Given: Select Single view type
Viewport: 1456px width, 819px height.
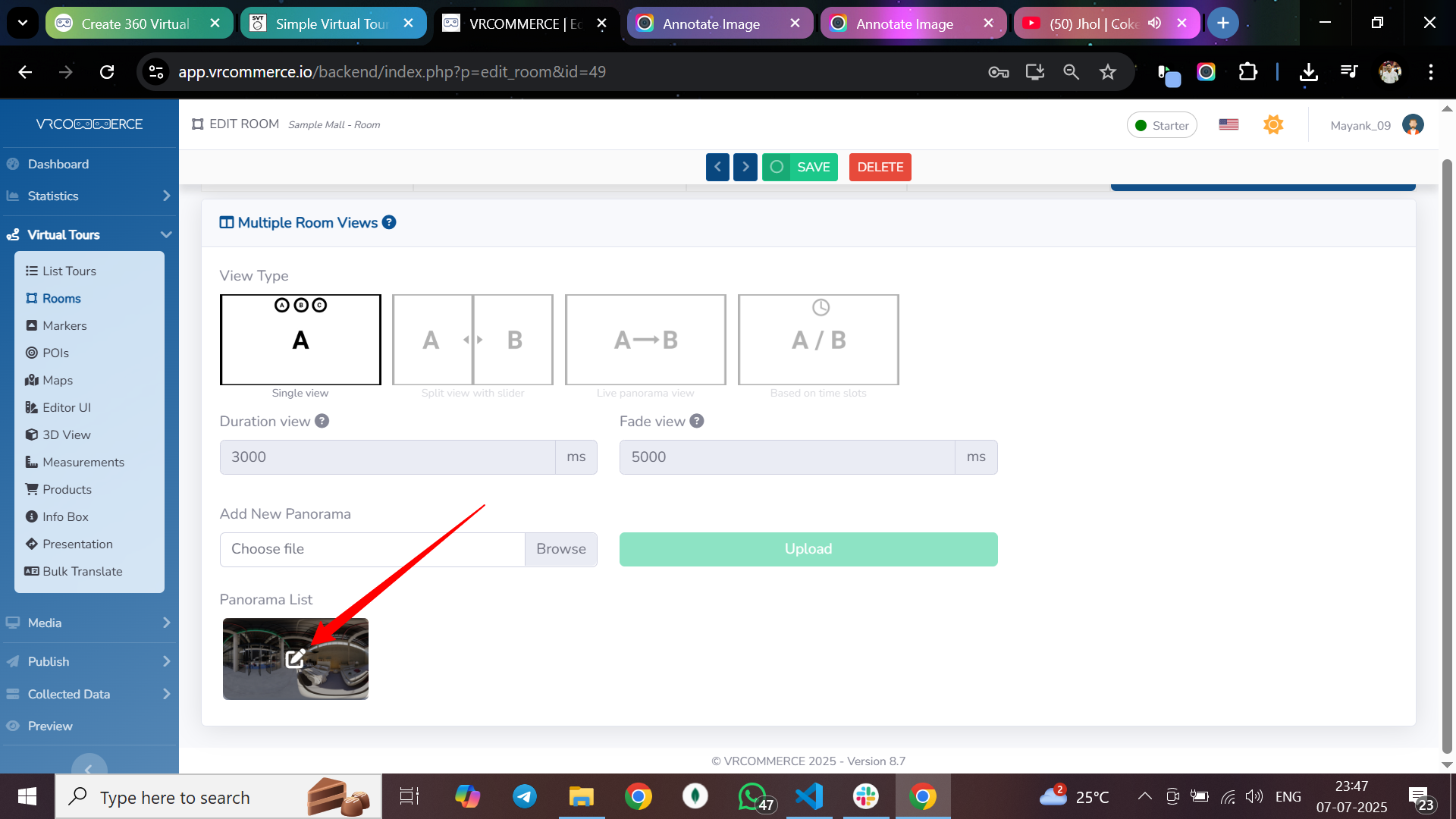Looking at the screenshot, I should click(300, 340).
